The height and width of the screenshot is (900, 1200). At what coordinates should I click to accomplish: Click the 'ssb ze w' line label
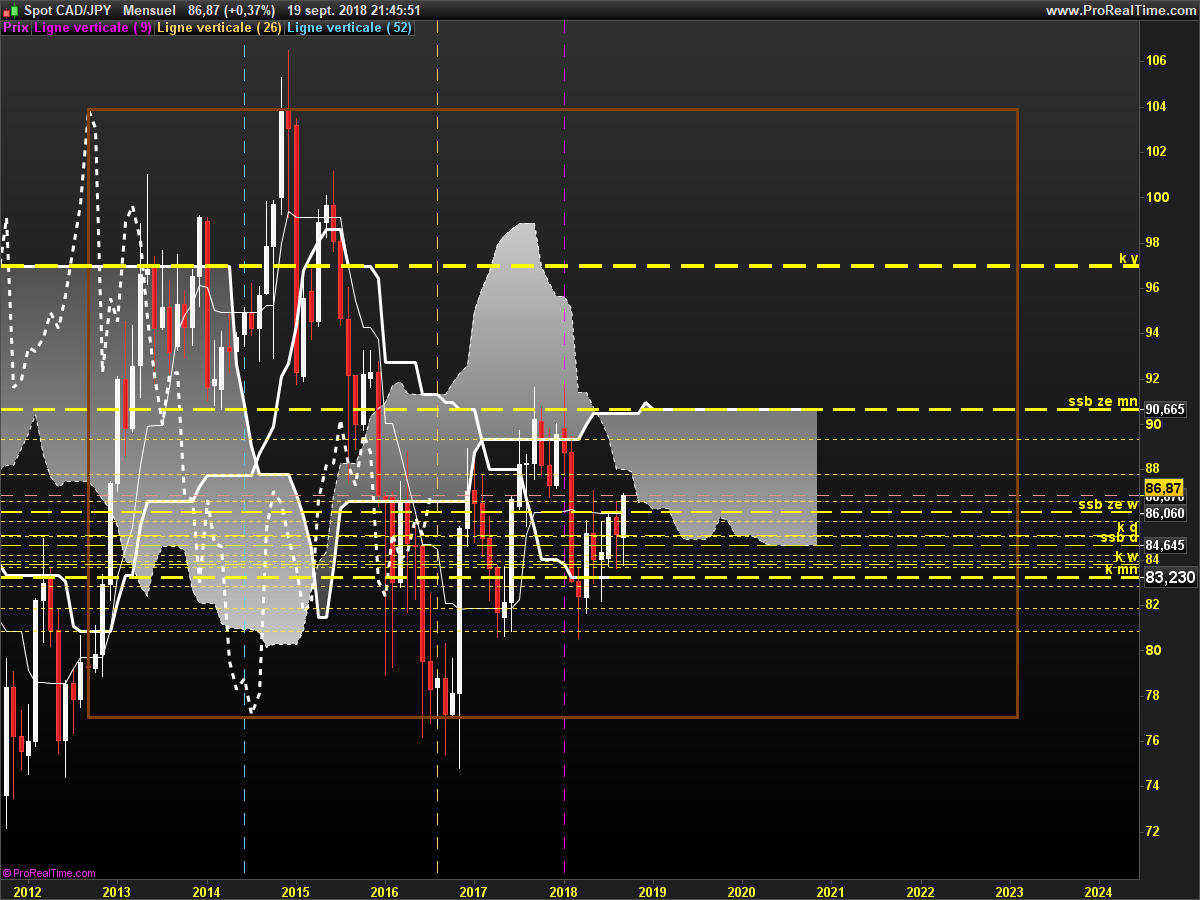(1108, 505)
